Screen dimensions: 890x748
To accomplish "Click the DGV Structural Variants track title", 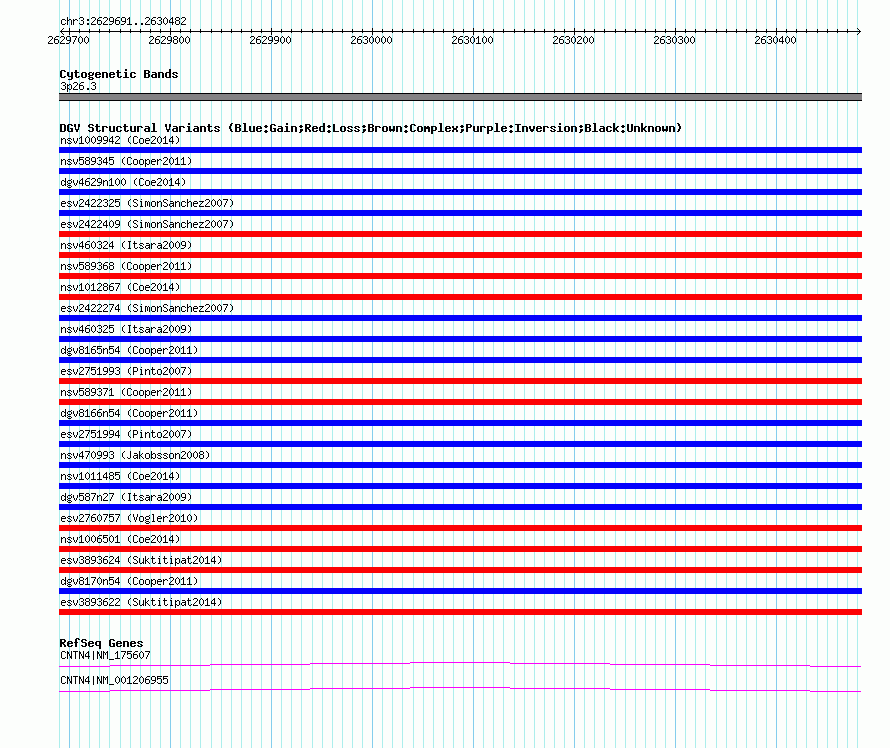I will [370, 128].
